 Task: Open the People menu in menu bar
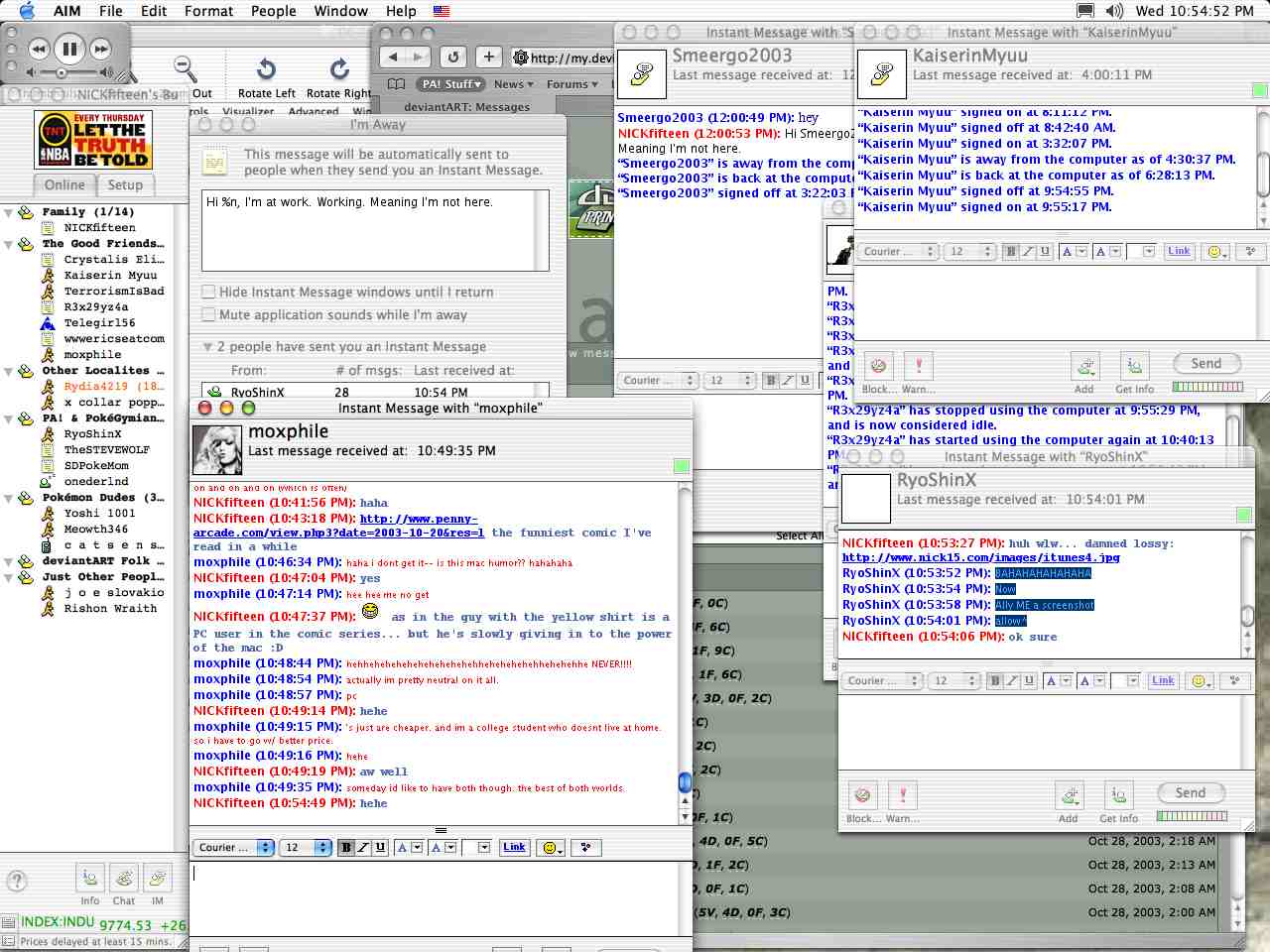tap(273, 11)
